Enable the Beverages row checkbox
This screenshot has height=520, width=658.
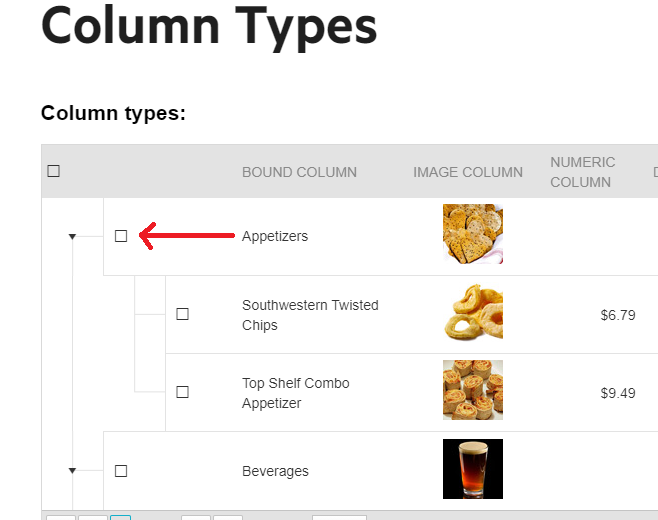tap(121, 470)
